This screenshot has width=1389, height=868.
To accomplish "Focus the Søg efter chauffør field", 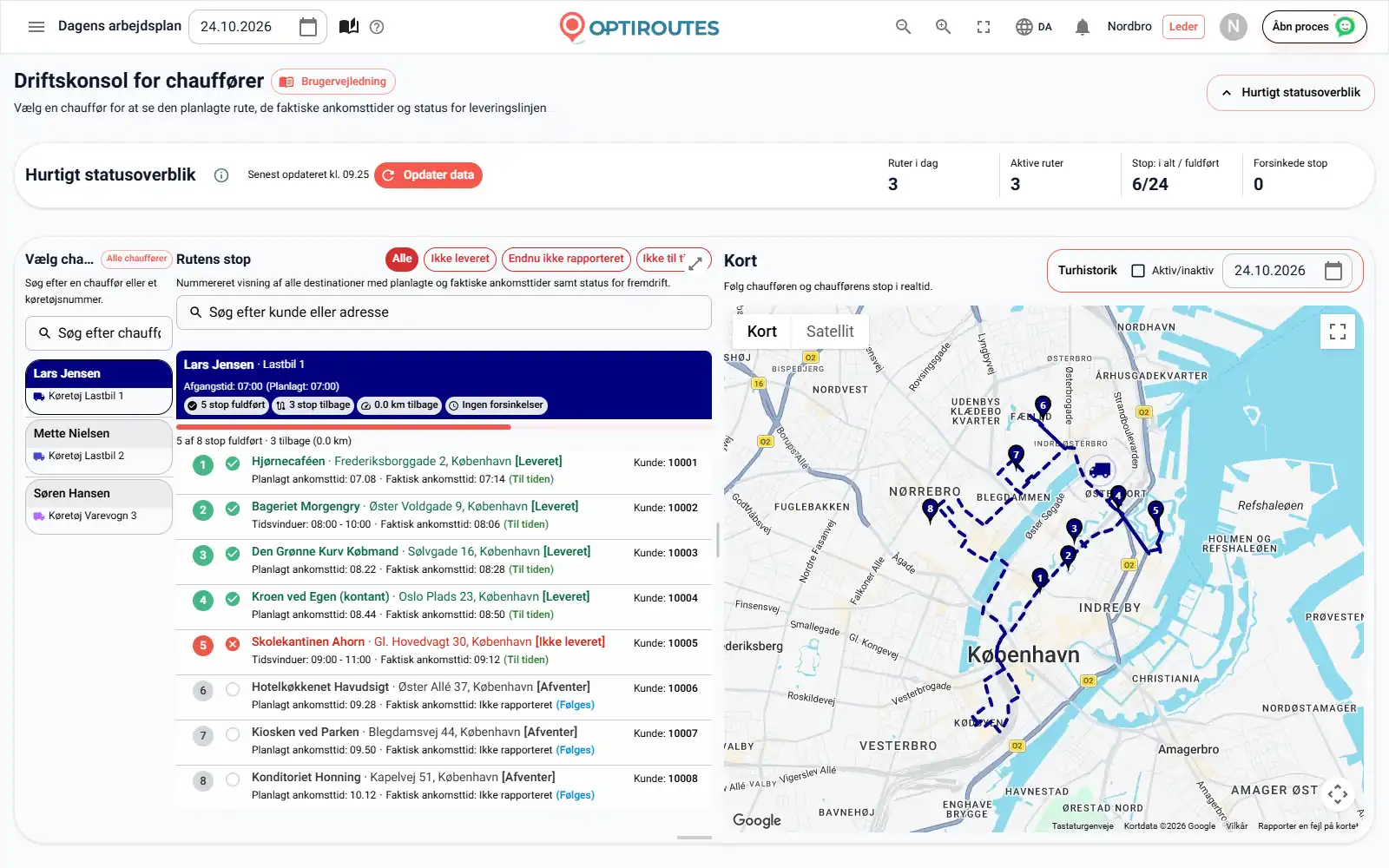I will pos(99,333).
